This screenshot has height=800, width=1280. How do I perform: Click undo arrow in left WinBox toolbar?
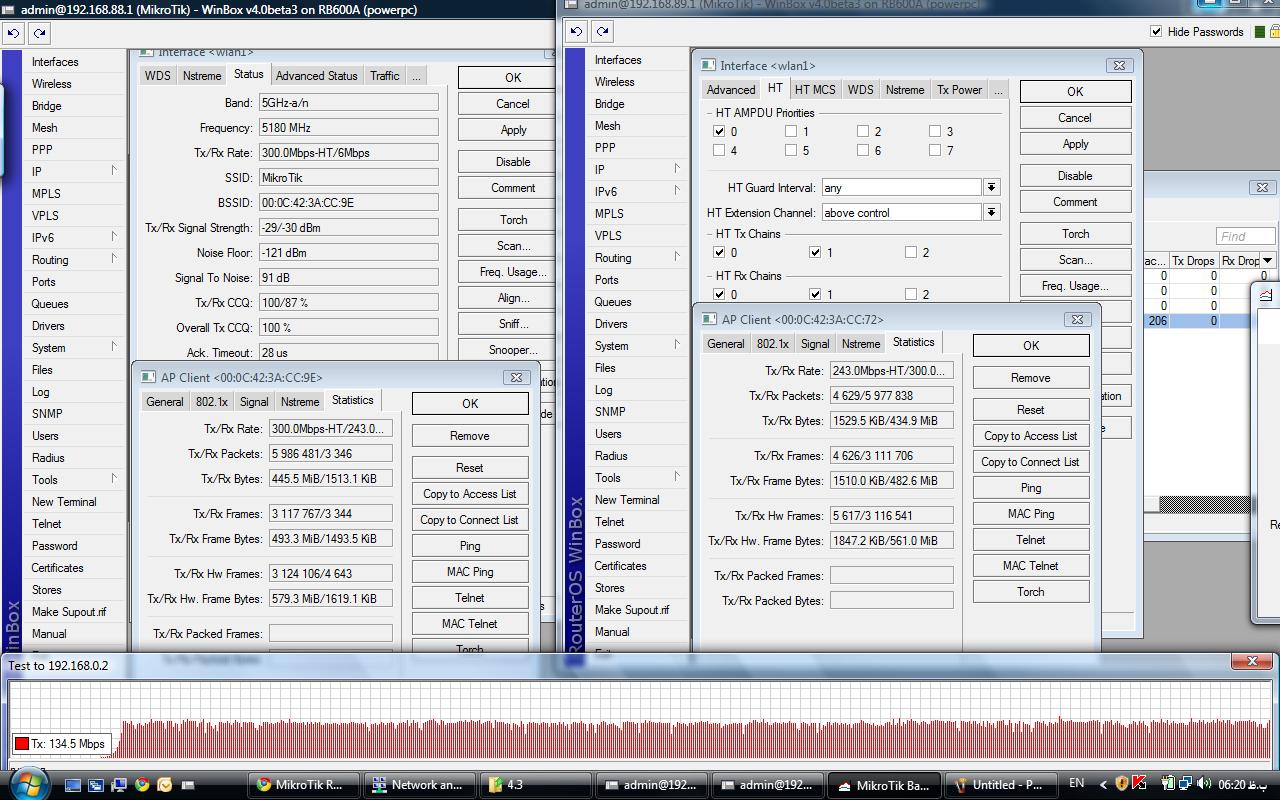13,33
